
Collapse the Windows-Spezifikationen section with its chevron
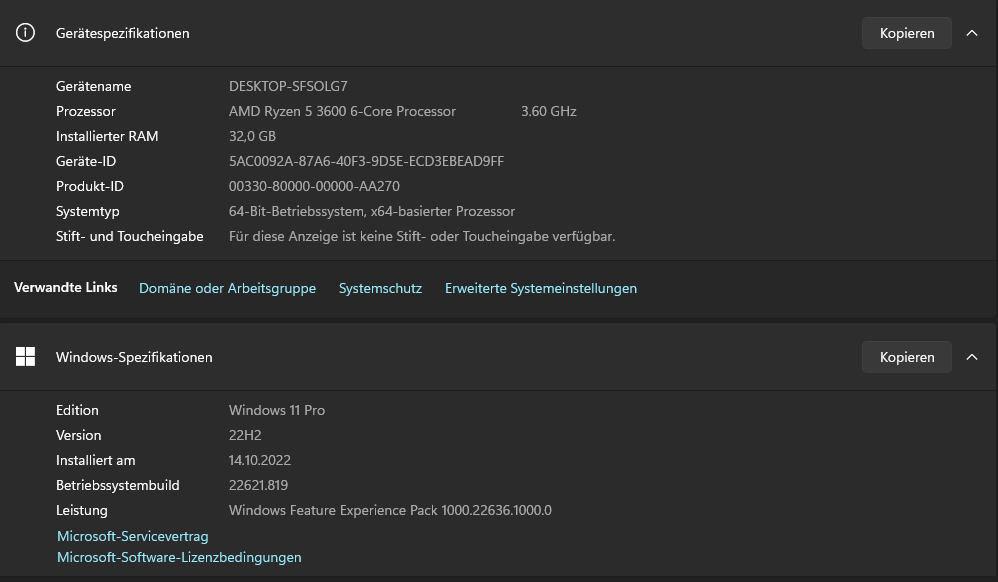pyautogui.click(x=972, y=357)
